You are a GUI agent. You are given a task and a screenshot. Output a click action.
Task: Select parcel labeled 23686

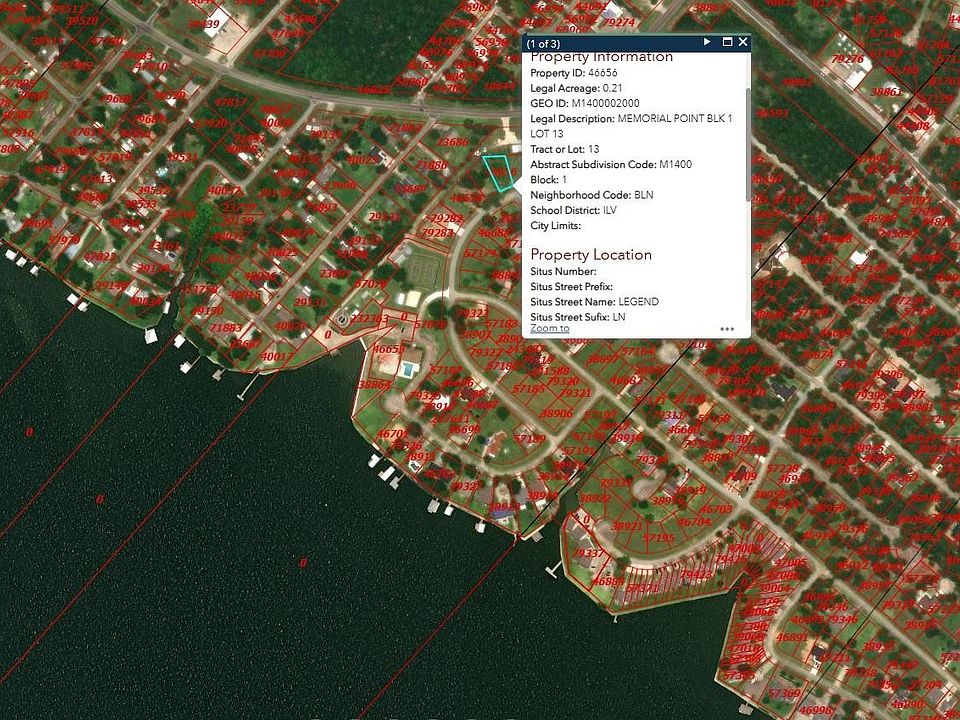(x=453, y=142)
